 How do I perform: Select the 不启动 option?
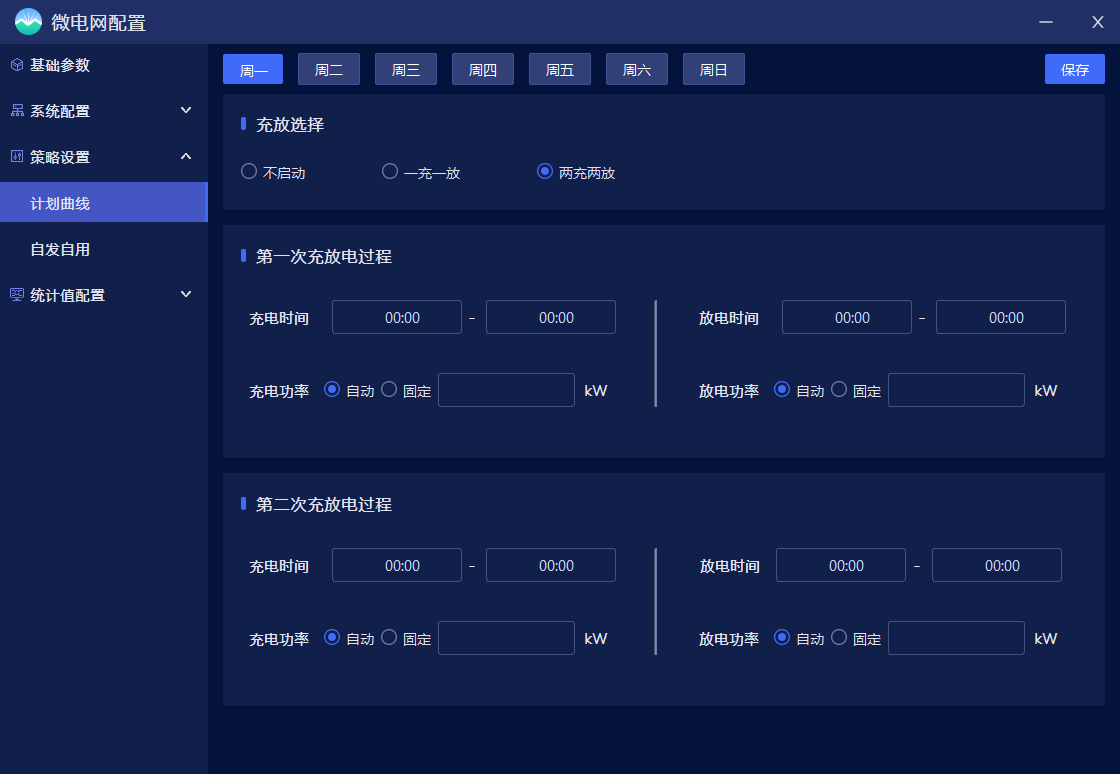point(248,171)
